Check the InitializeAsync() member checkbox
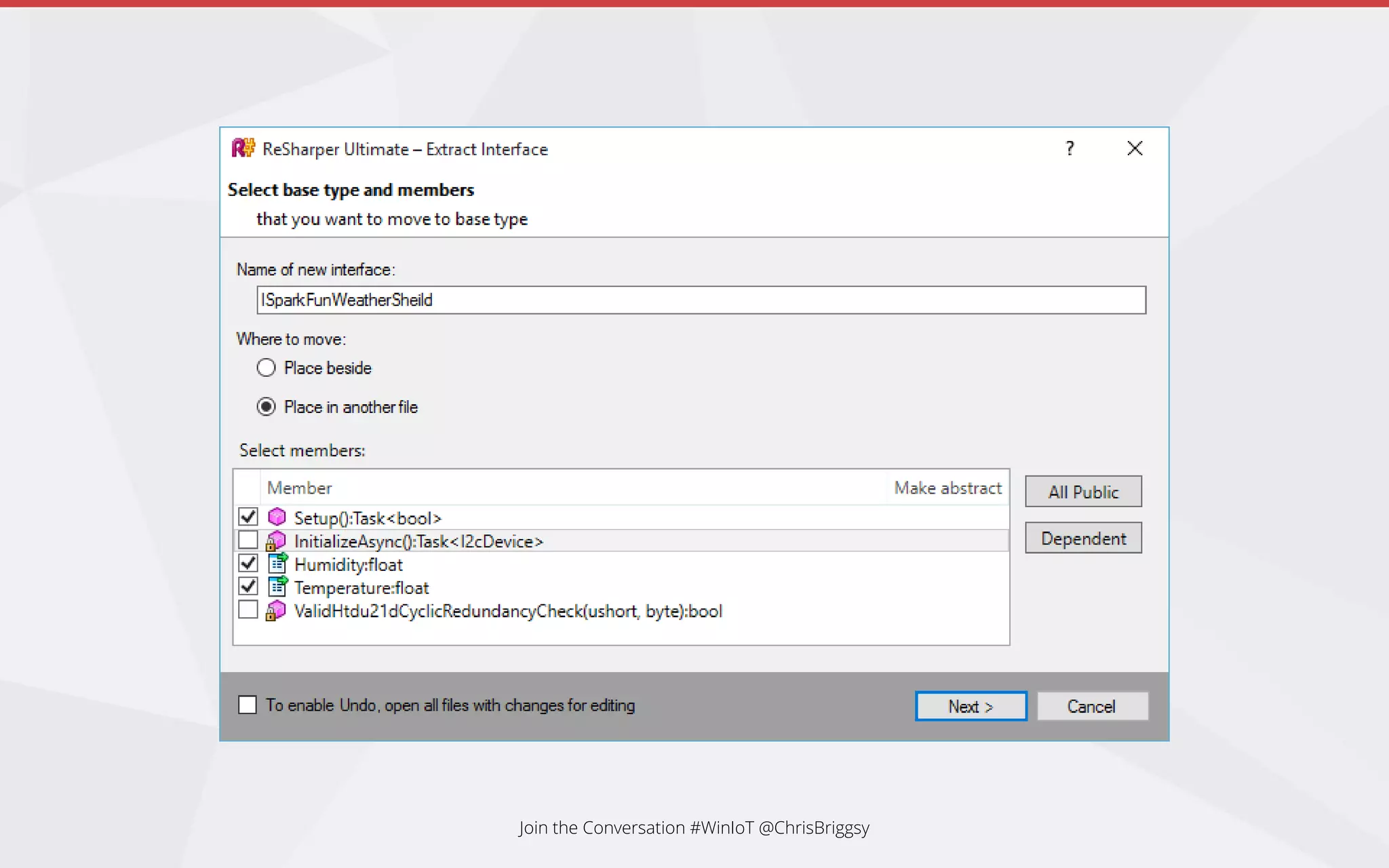The image size is (1389, 868). 248,540
